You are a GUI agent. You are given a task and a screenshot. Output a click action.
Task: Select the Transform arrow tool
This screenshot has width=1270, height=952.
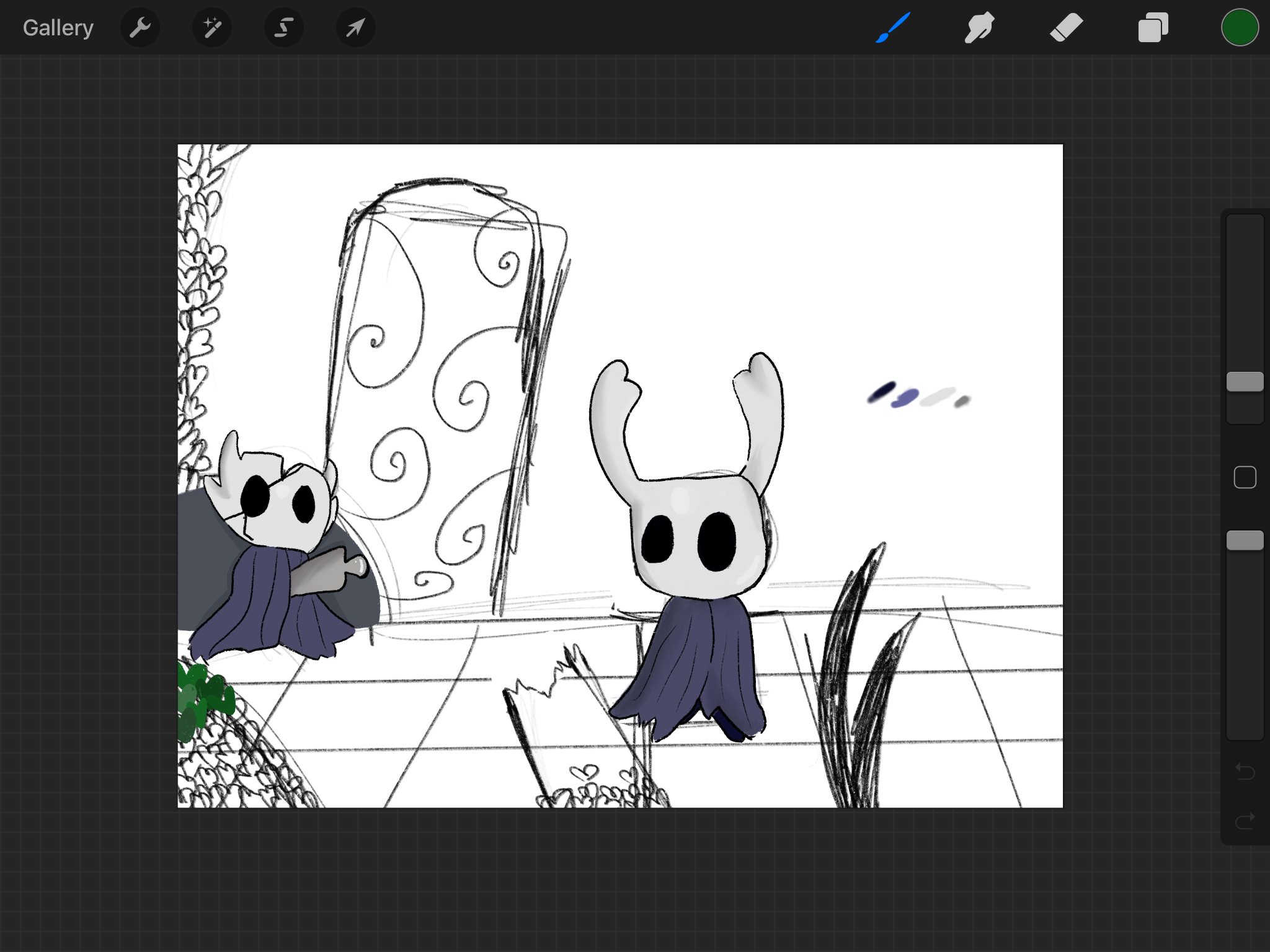point(355,28)
